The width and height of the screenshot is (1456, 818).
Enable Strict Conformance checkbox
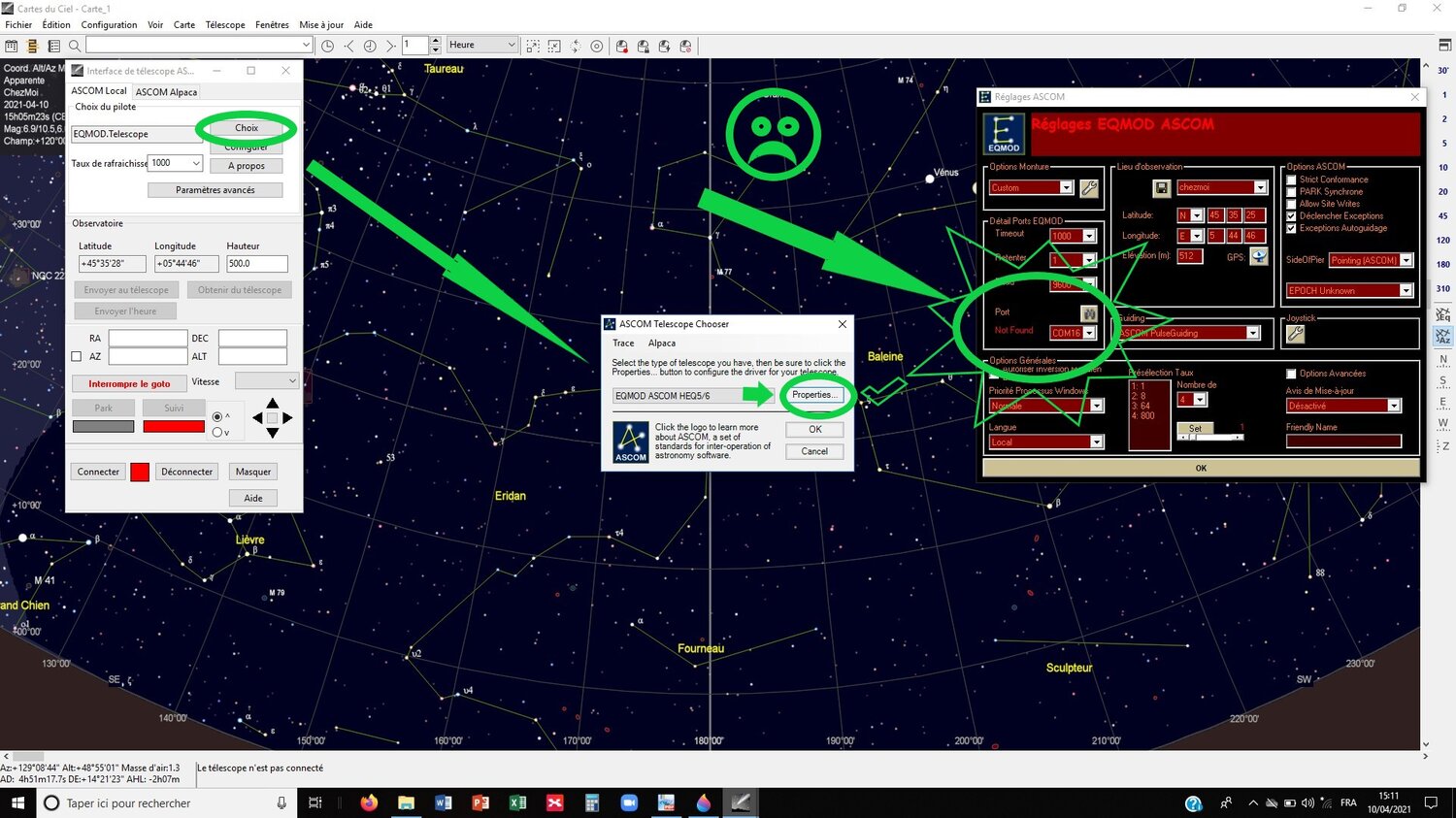(1291, 180)
